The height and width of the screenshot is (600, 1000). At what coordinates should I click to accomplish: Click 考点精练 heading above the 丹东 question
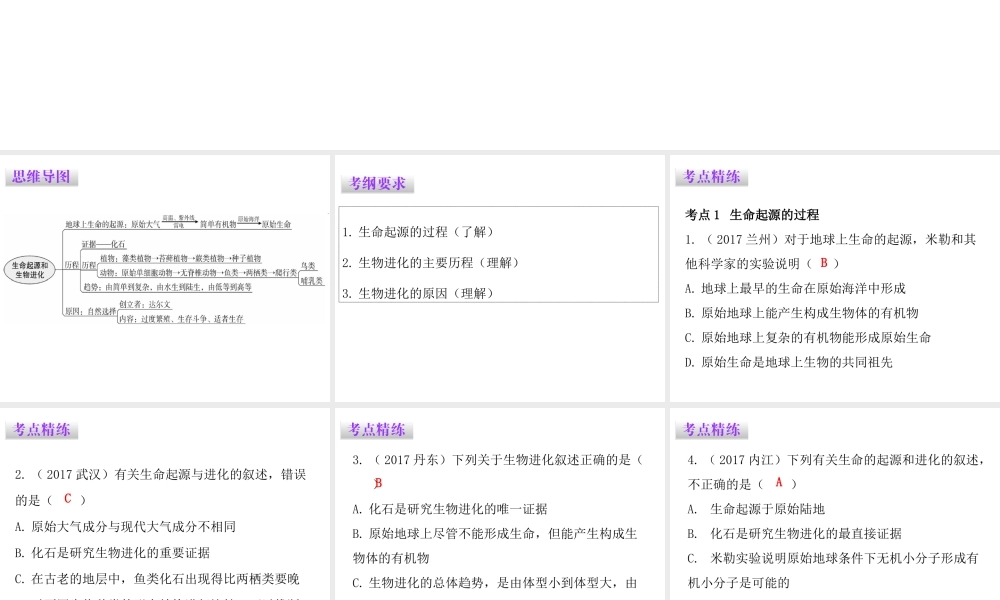coord(377,430)
